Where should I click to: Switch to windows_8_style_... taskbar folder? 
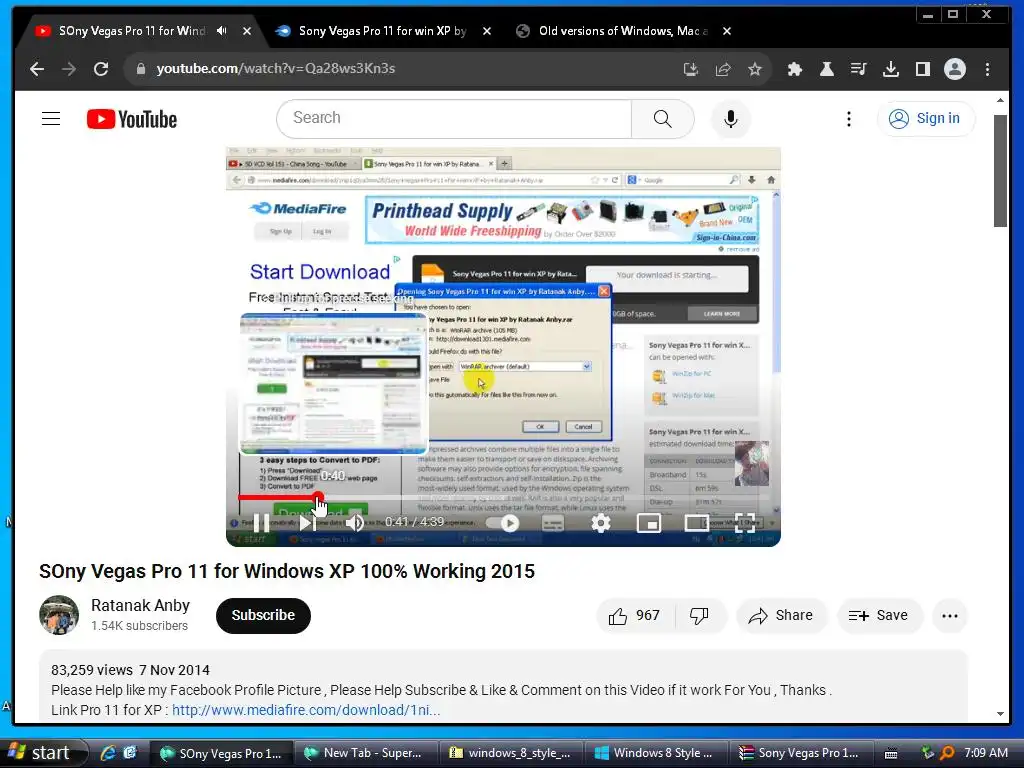click(x=511, y=753)
